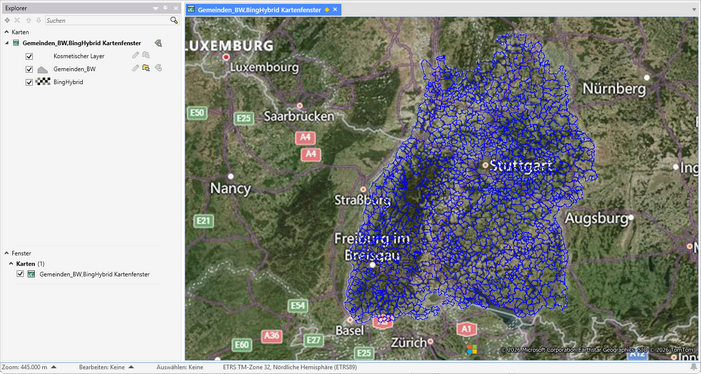Click the Microsoft logo on the map
The image size is (701, 374).
pyautogui.click(x=472, y=349)
